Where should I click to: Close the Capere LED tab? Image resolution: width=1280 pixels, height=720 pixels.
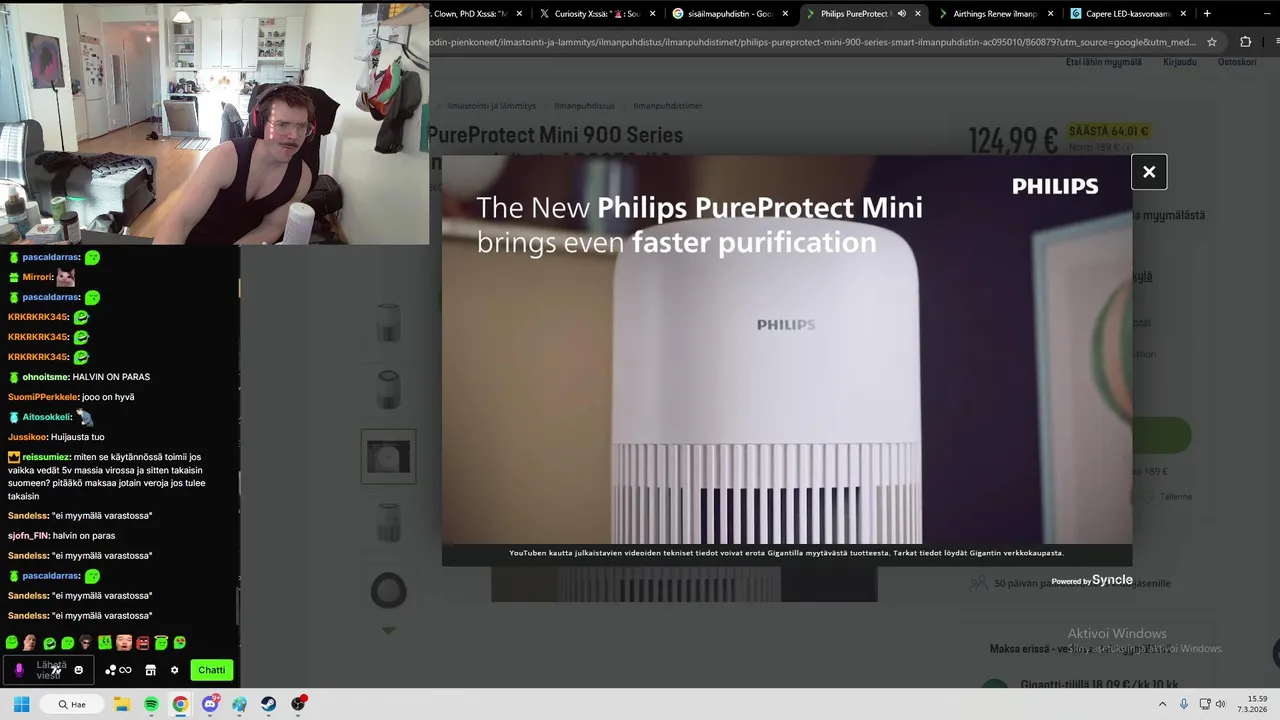(1183, 14)
